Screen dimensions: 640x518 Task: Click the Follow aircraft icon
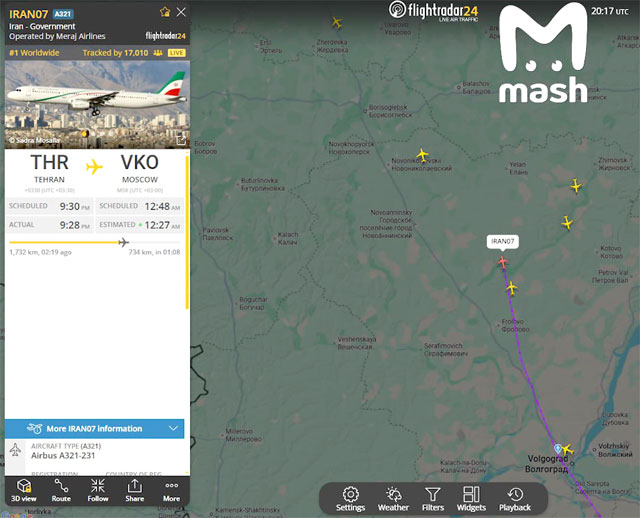98,490
